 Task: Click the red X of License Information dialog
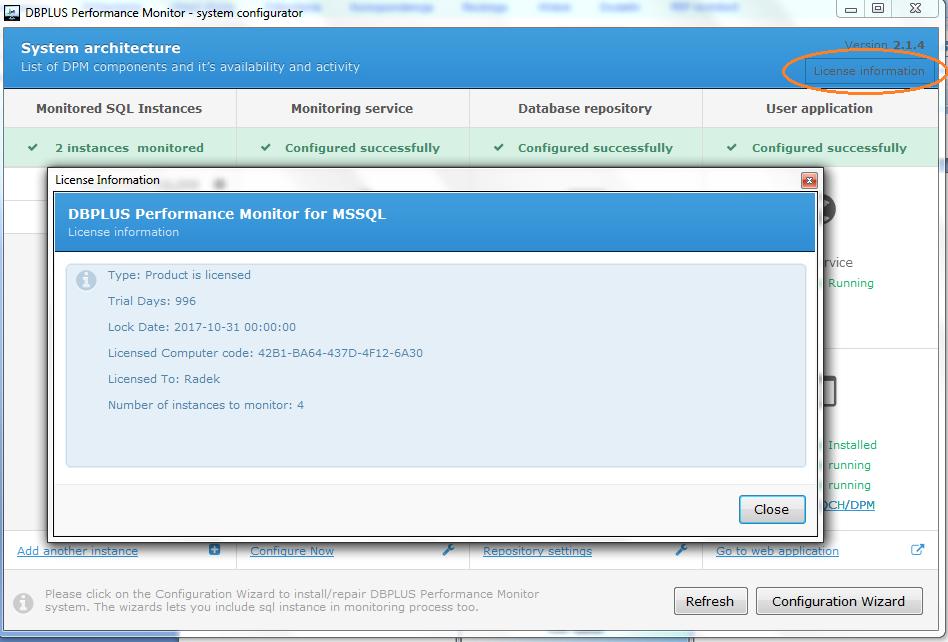click(809, 180)
